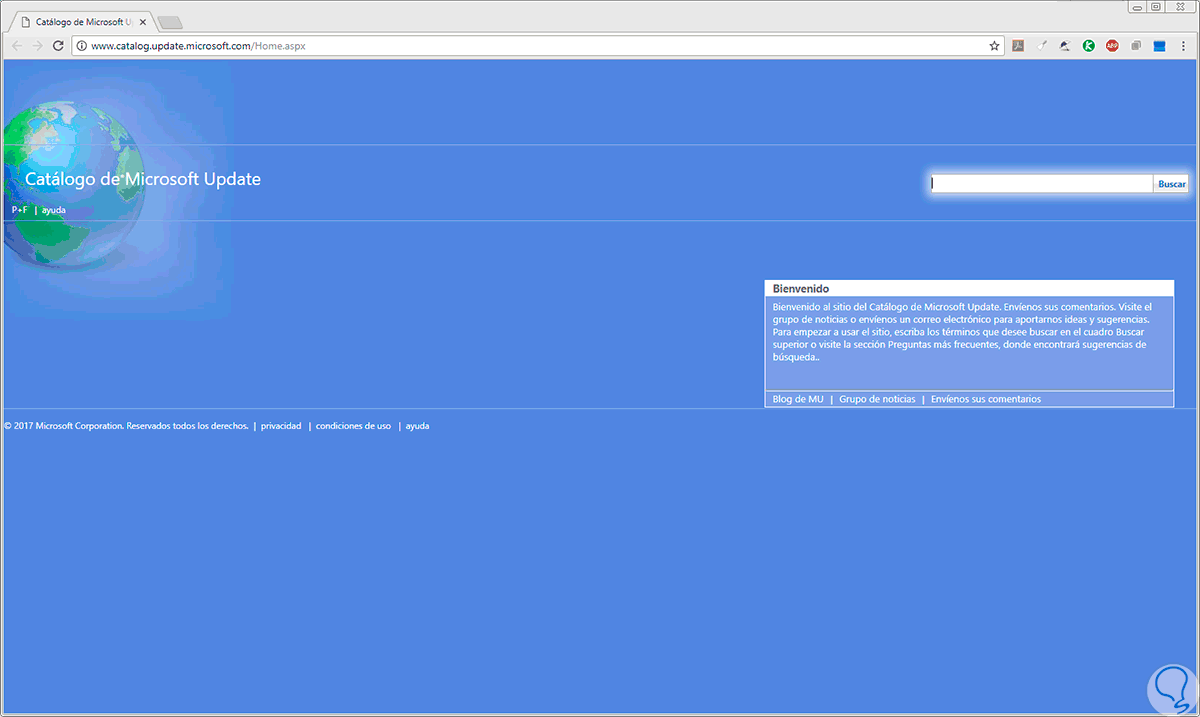Open the Chrome three-dot menu
The height and width of the screenshot is (717, 1200).
(x=1184, y=46)
